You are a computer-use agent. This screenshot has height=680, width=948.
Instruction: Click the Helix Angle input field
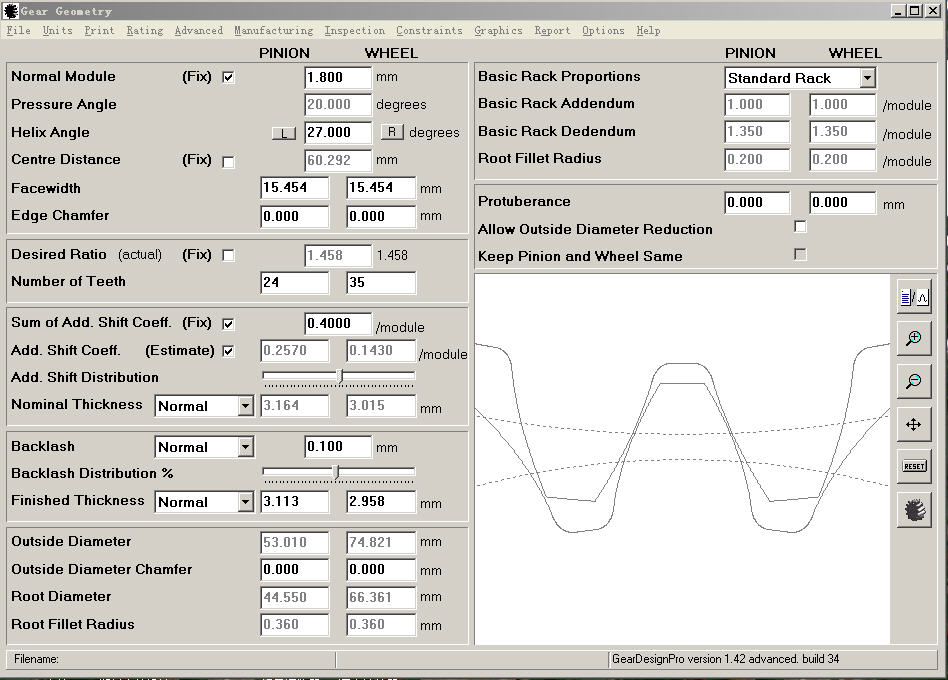point(337,132)
